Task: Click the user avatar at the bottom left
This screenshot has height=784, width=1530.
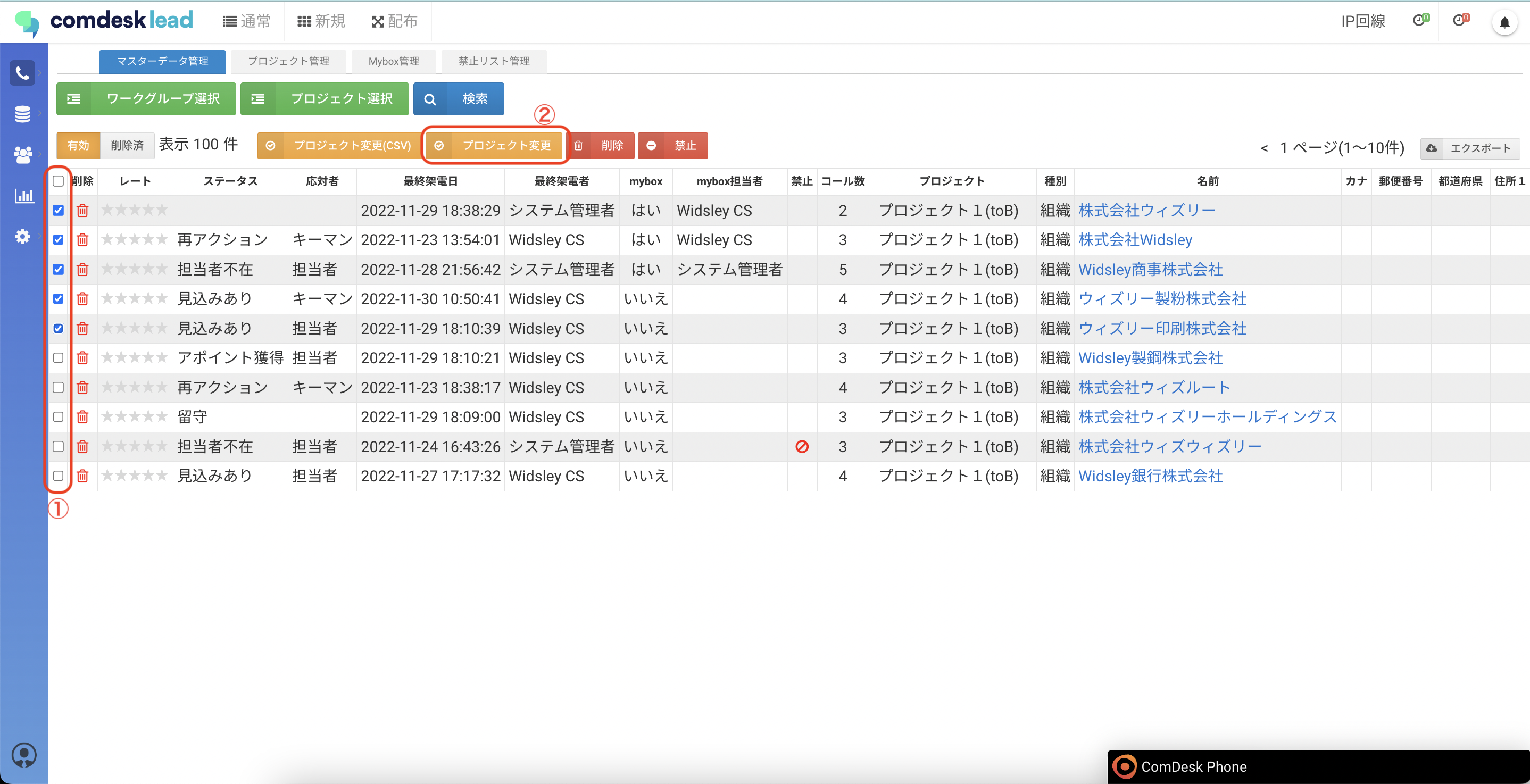Action: 24,754
